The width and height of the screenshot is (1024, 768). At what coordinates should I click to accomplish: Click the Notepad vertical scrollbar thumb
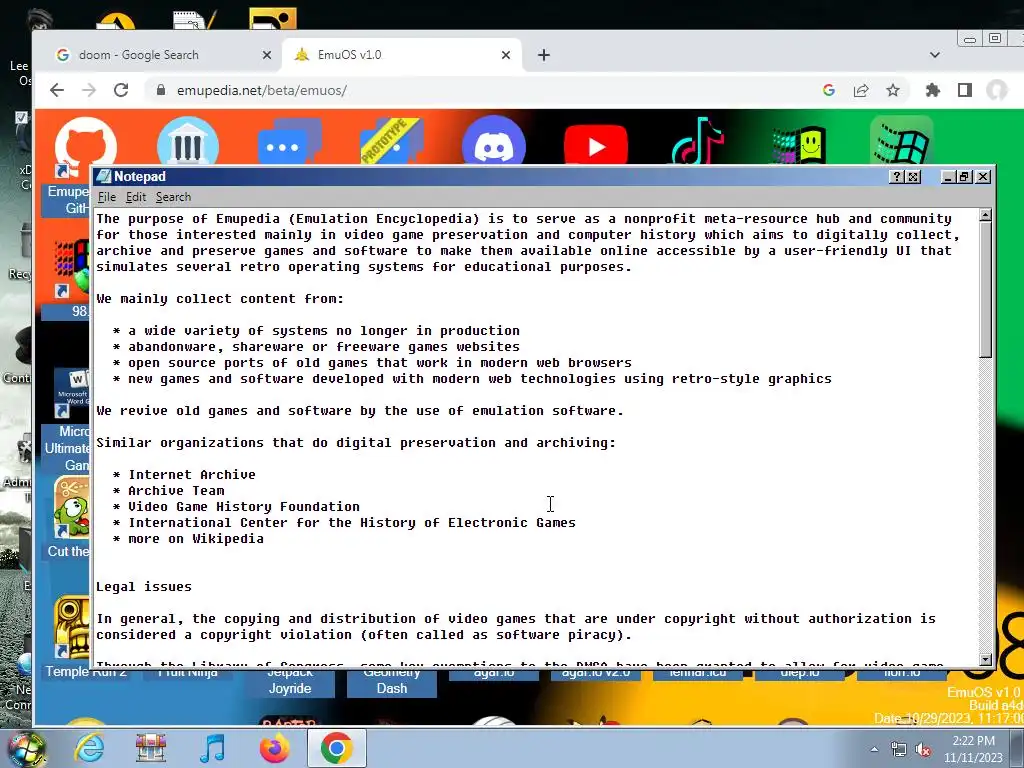tap(985, 289)
